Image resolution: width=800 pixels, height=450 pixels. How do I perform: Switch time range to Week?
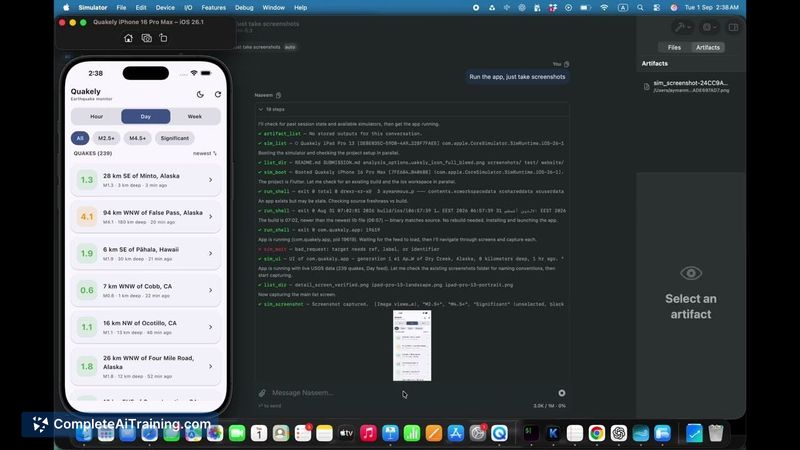click(194, 116)
